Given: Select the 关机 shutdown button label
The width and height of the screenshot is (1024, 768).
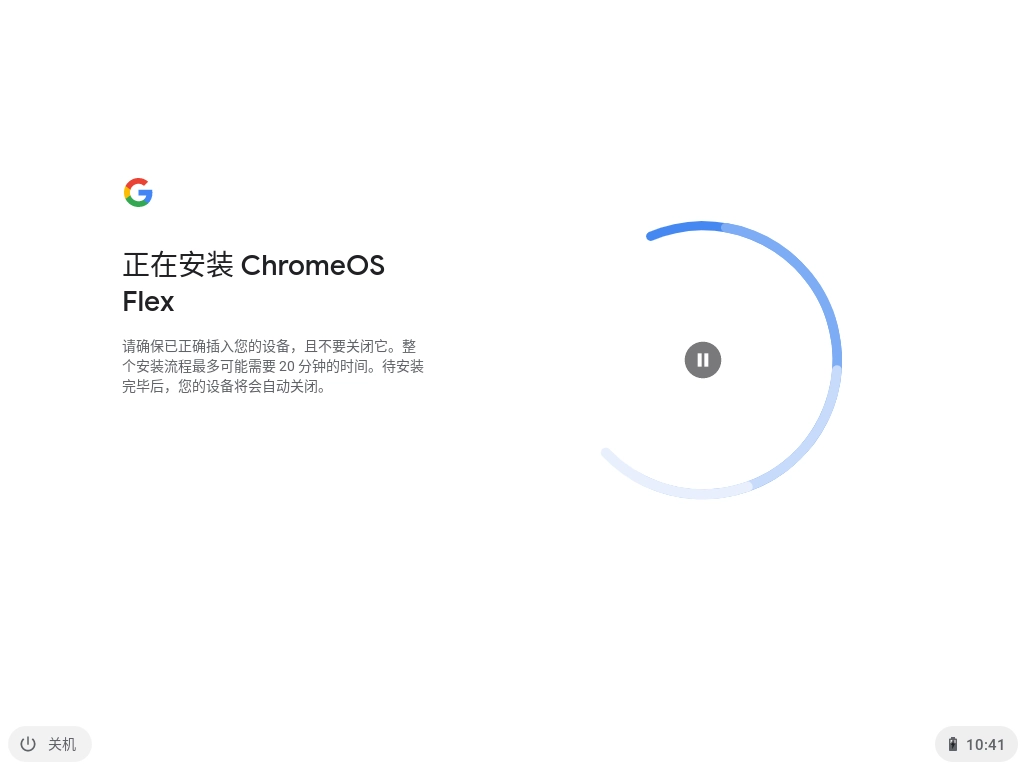Looking at the screenshot, I should (62, 744).
